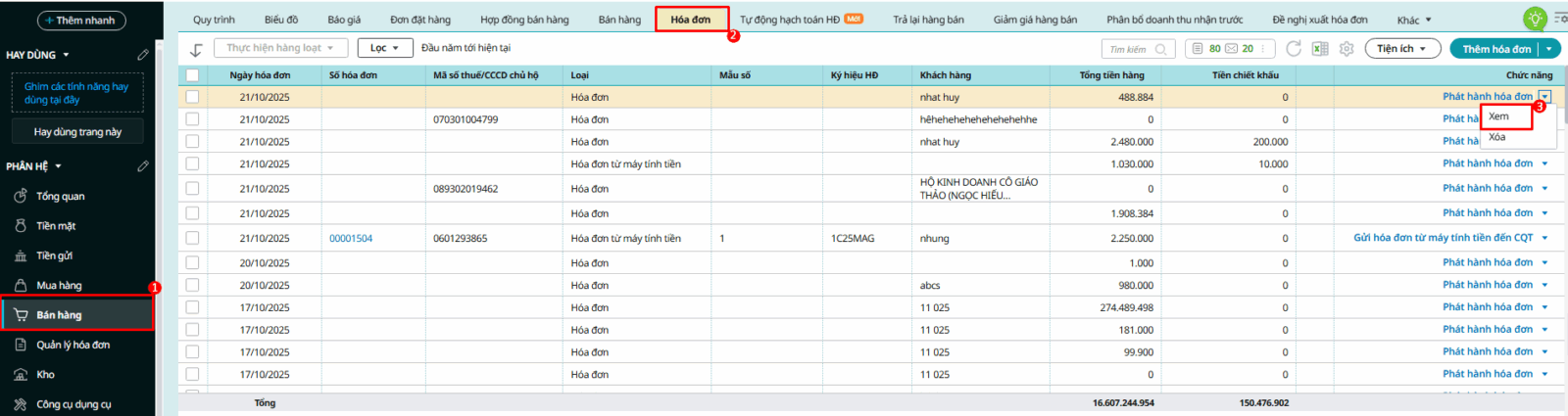Click the pencil icon next to HAY DÙNG

[143, 55]
